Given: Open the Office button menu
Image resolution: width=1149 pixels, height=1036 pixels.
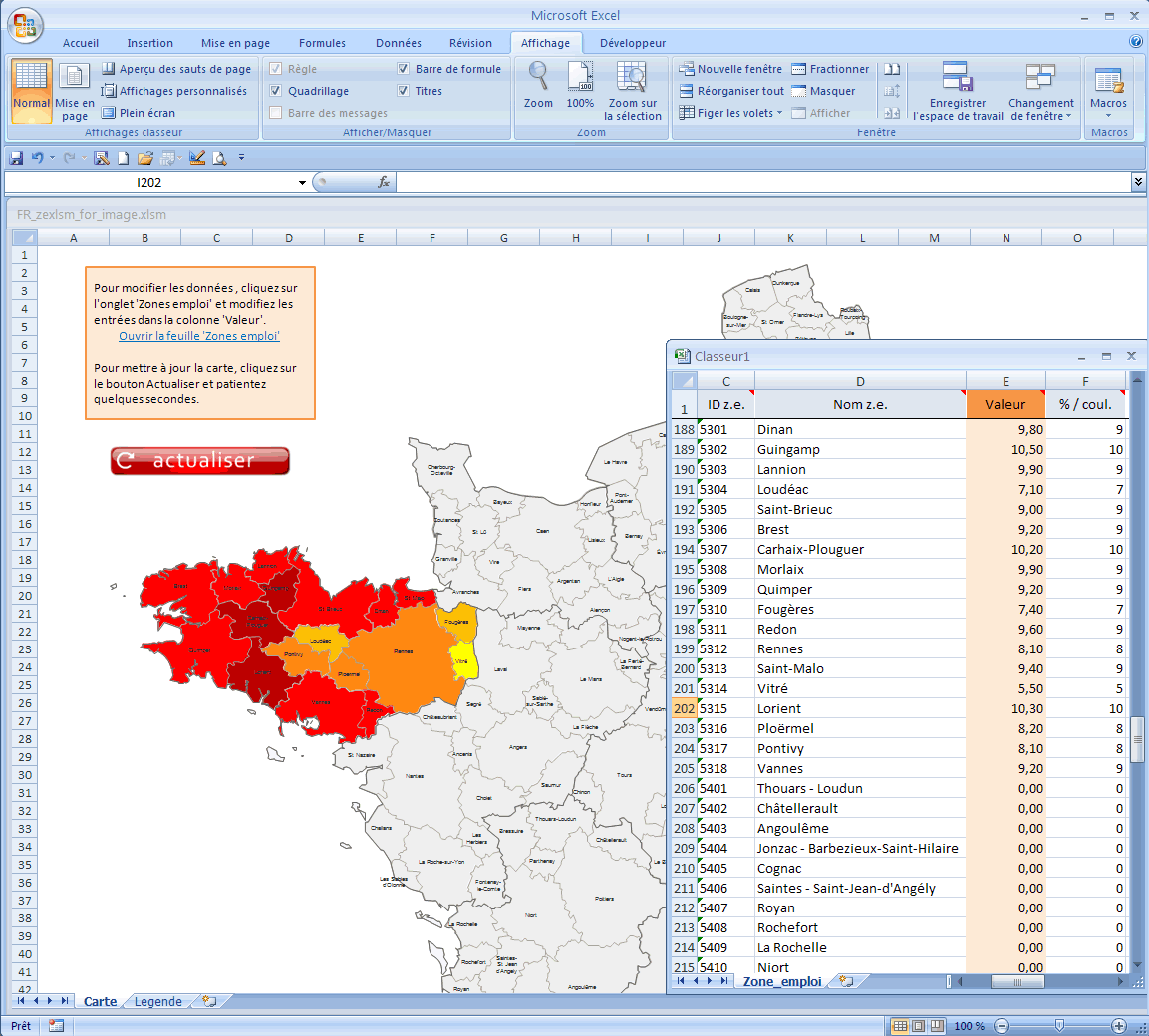Looking at the screenshot, I should click(25, 25).
